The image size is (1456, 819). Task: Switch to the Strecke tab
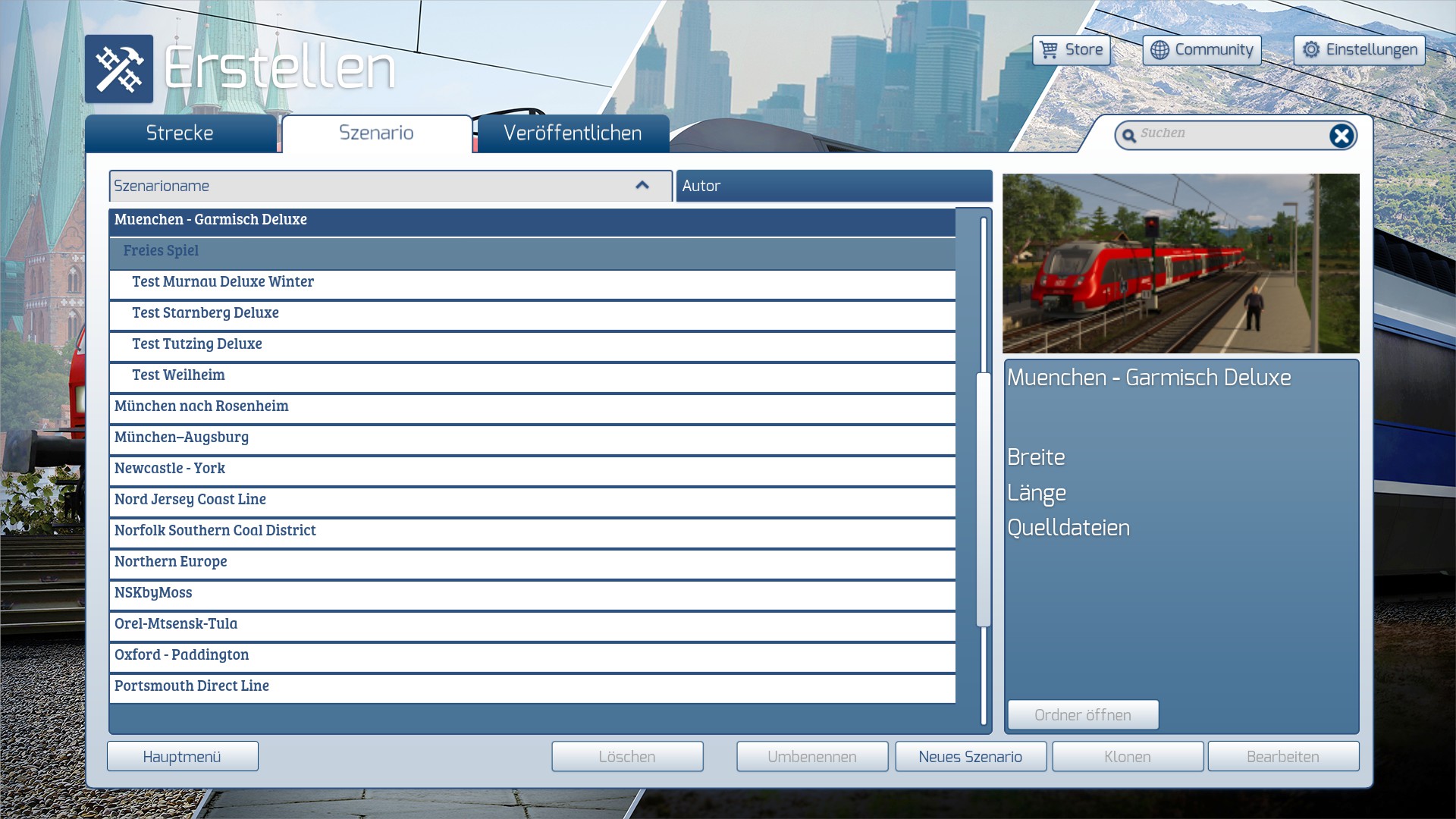(x=180, y=133)
